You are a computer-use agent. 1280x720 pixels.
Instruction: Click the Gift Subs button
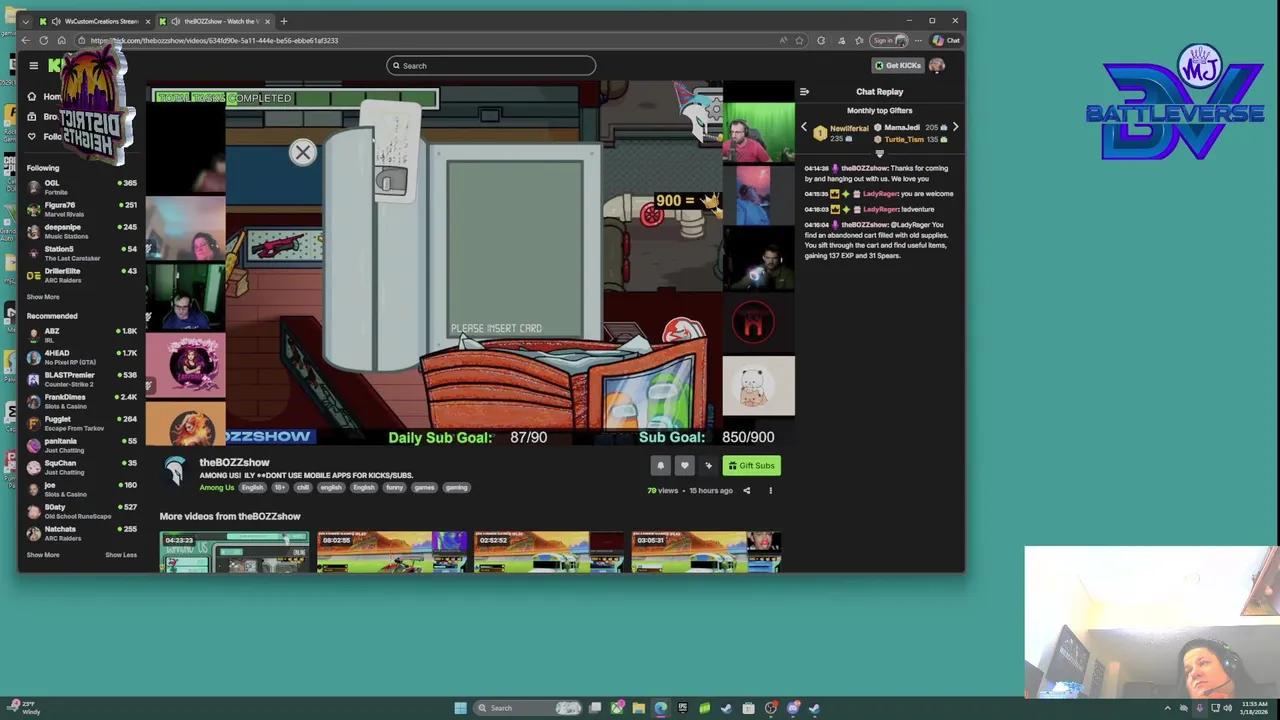coord(751,465)
